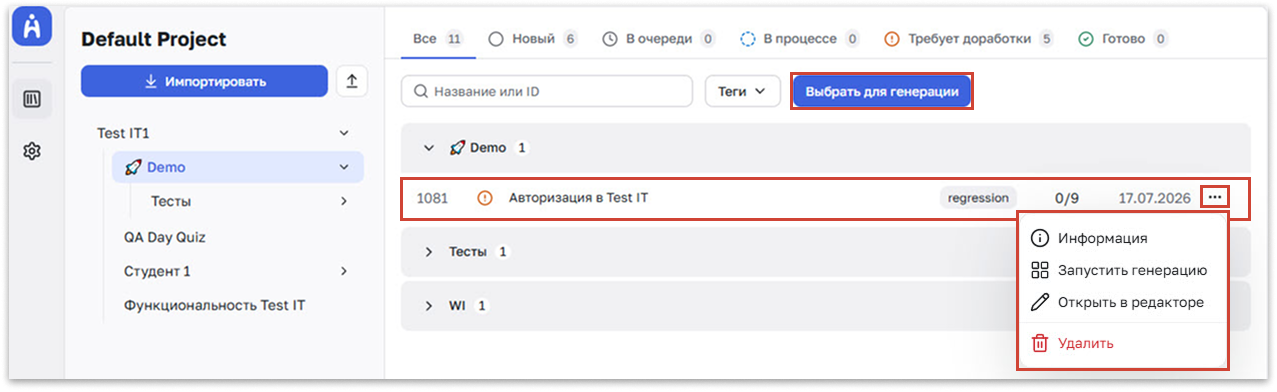
Task: Switch to the В процессе tab
Action: (x=799, y=39)
